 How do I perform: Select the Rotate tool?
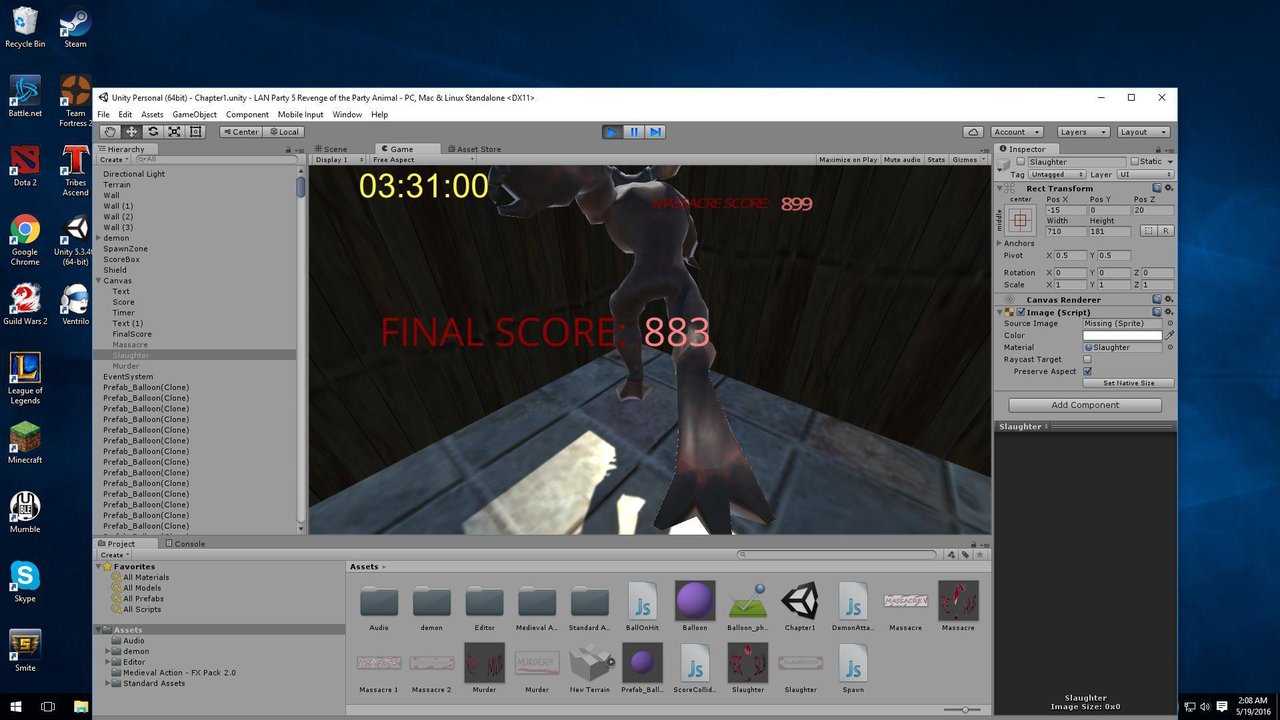pos(153,131)
